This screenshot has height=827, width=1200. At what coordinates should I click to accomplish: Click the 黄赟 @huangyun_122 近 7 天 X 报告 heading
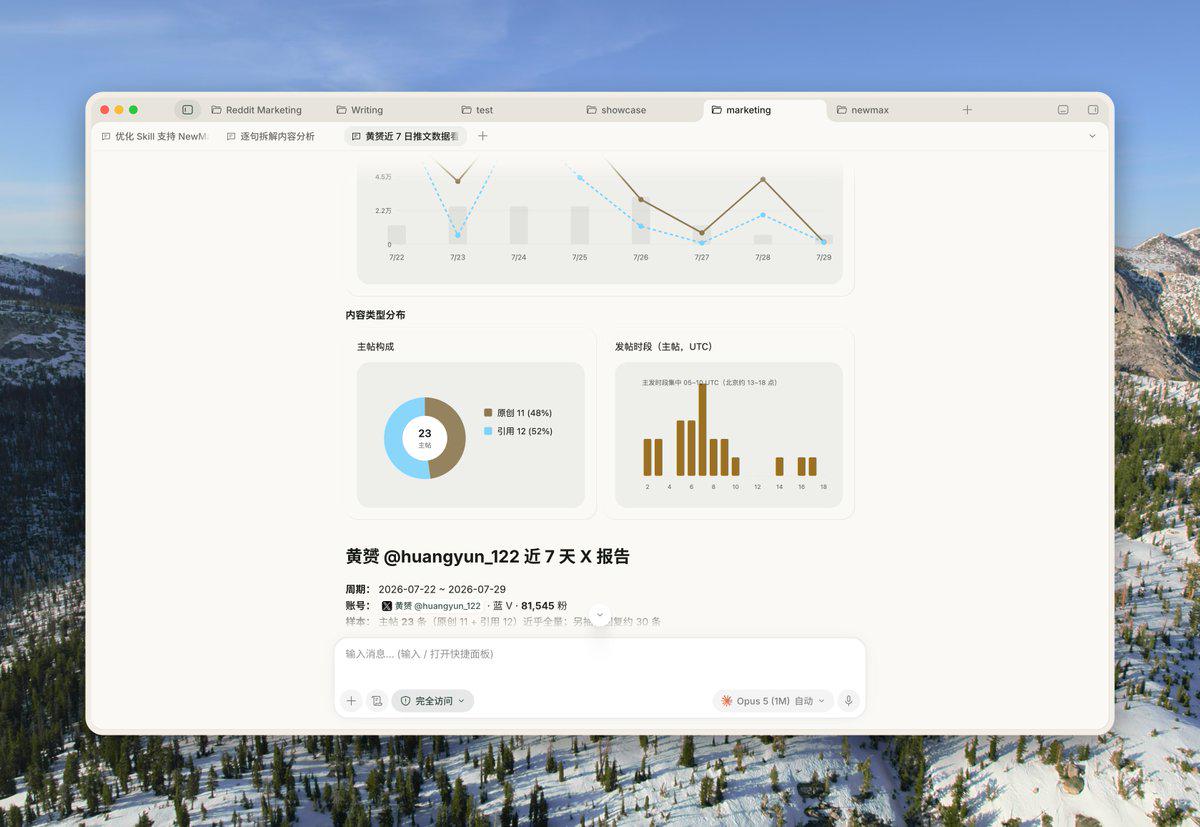pyautogui.click(x=488, y=557)
